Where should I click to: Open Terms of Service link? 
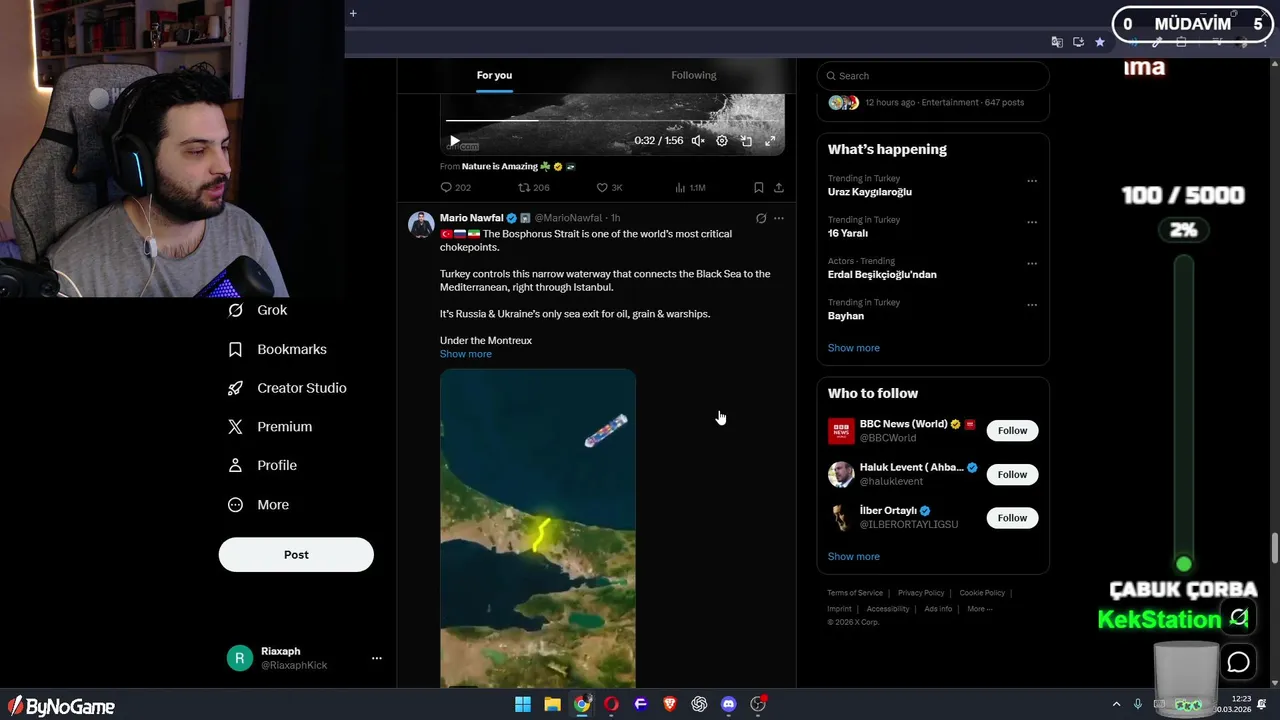coord(855,593)
